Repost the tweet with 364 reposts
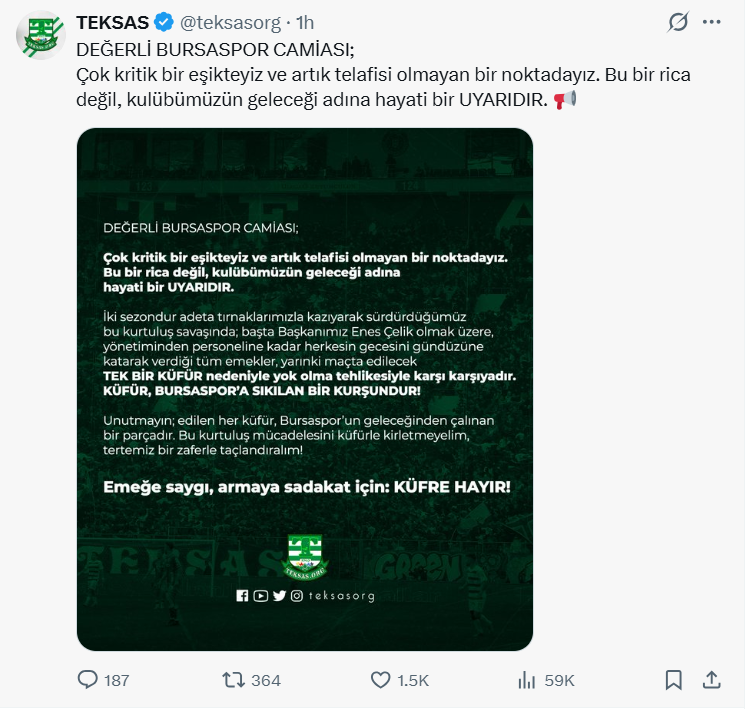The height and width of the screenshot is (709, 749). pos(232,680)
